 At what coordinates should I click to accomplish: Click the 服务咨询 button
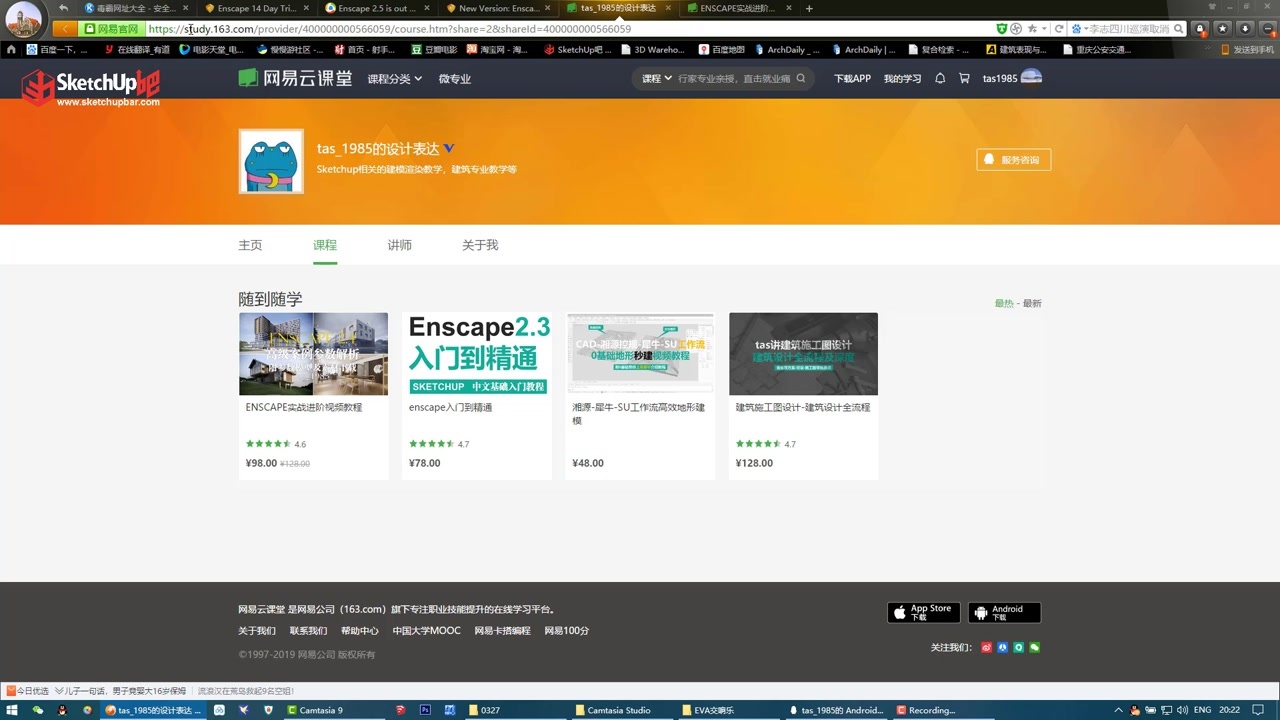tap(1013, 160)
